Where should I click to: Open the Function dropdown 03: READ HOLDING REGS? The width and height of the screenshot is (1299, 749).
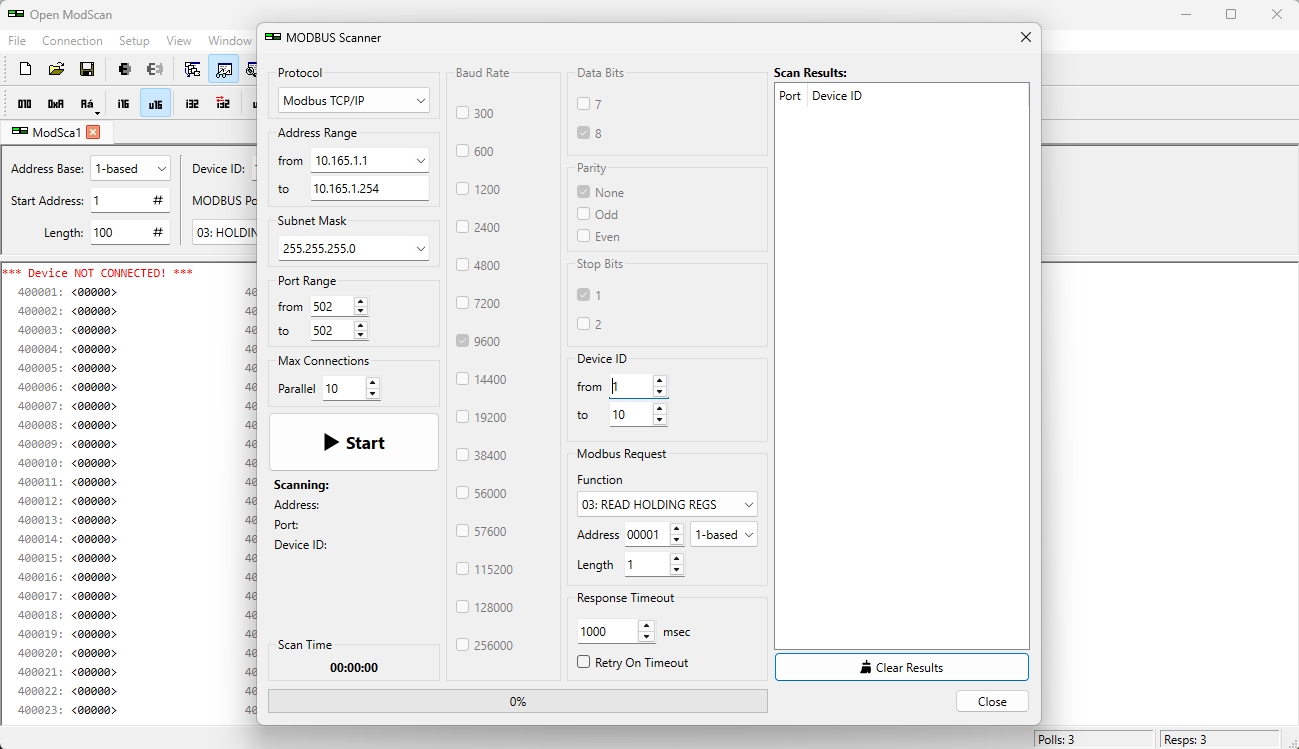click(x=667, y=504)
